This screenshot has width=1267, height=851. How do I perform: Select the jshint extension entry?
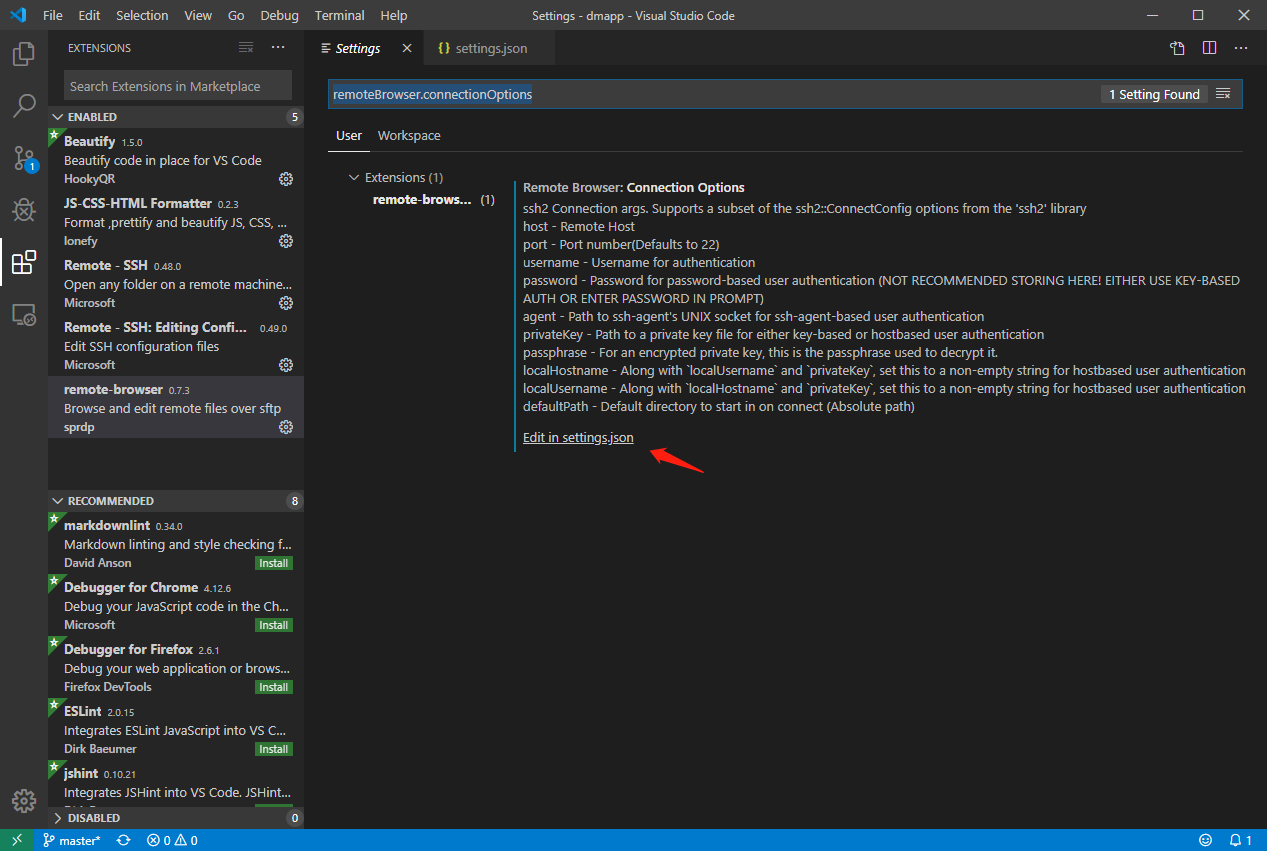[x=176, y=784]
